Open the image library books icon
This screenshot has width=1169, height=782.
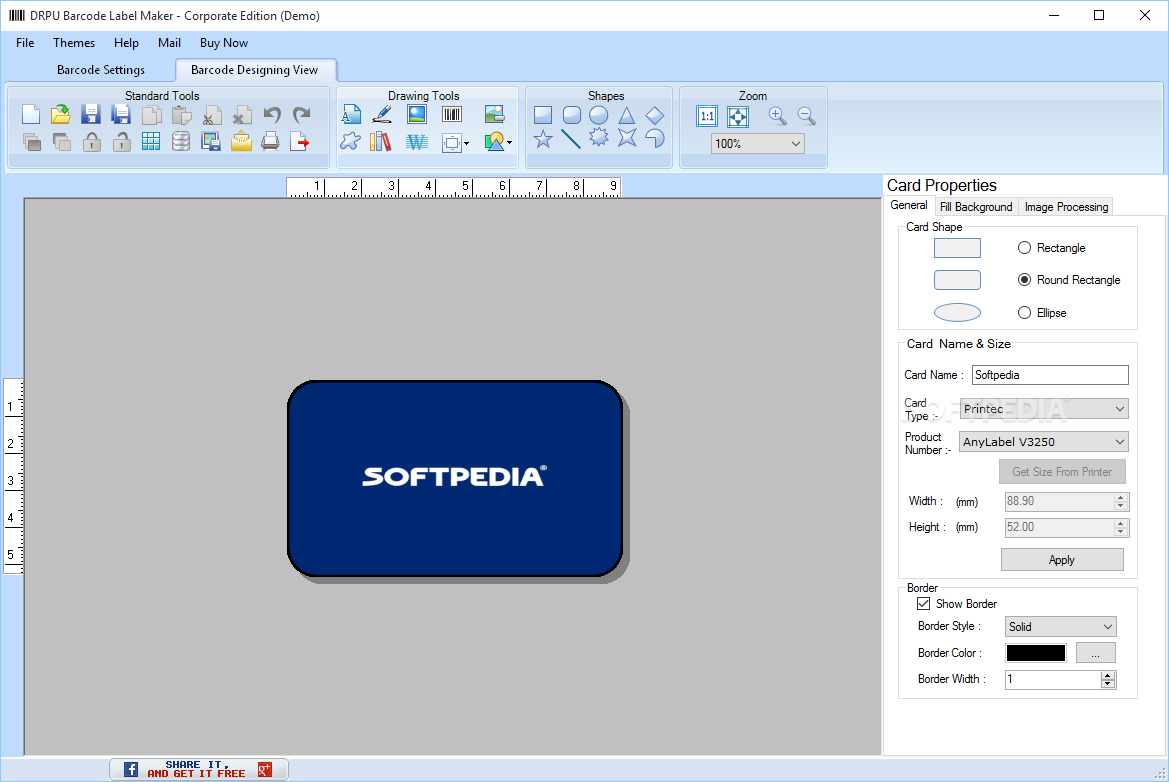[380, 142]
